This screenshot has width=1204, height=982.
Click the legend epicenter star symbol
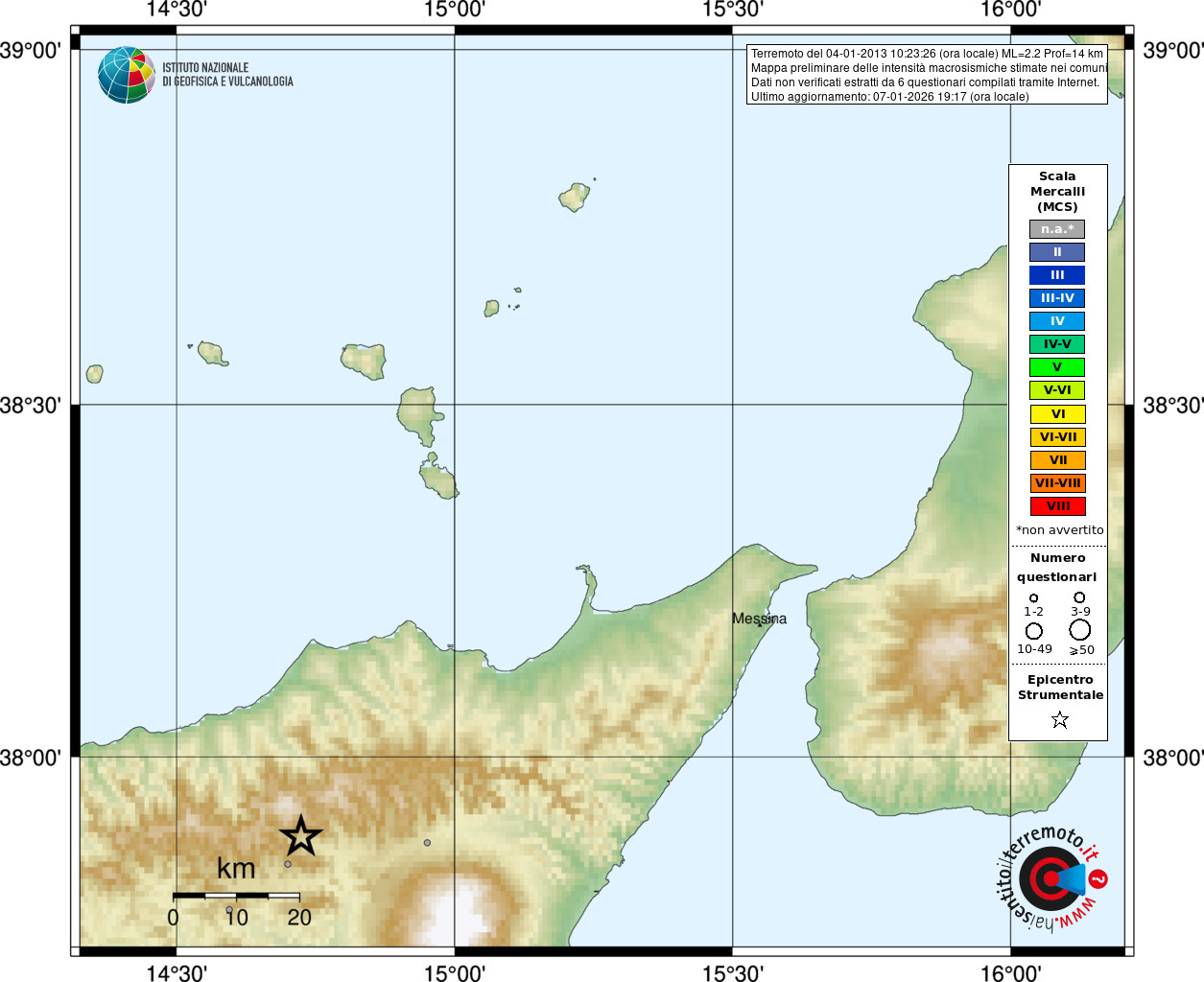[1059, 719]
